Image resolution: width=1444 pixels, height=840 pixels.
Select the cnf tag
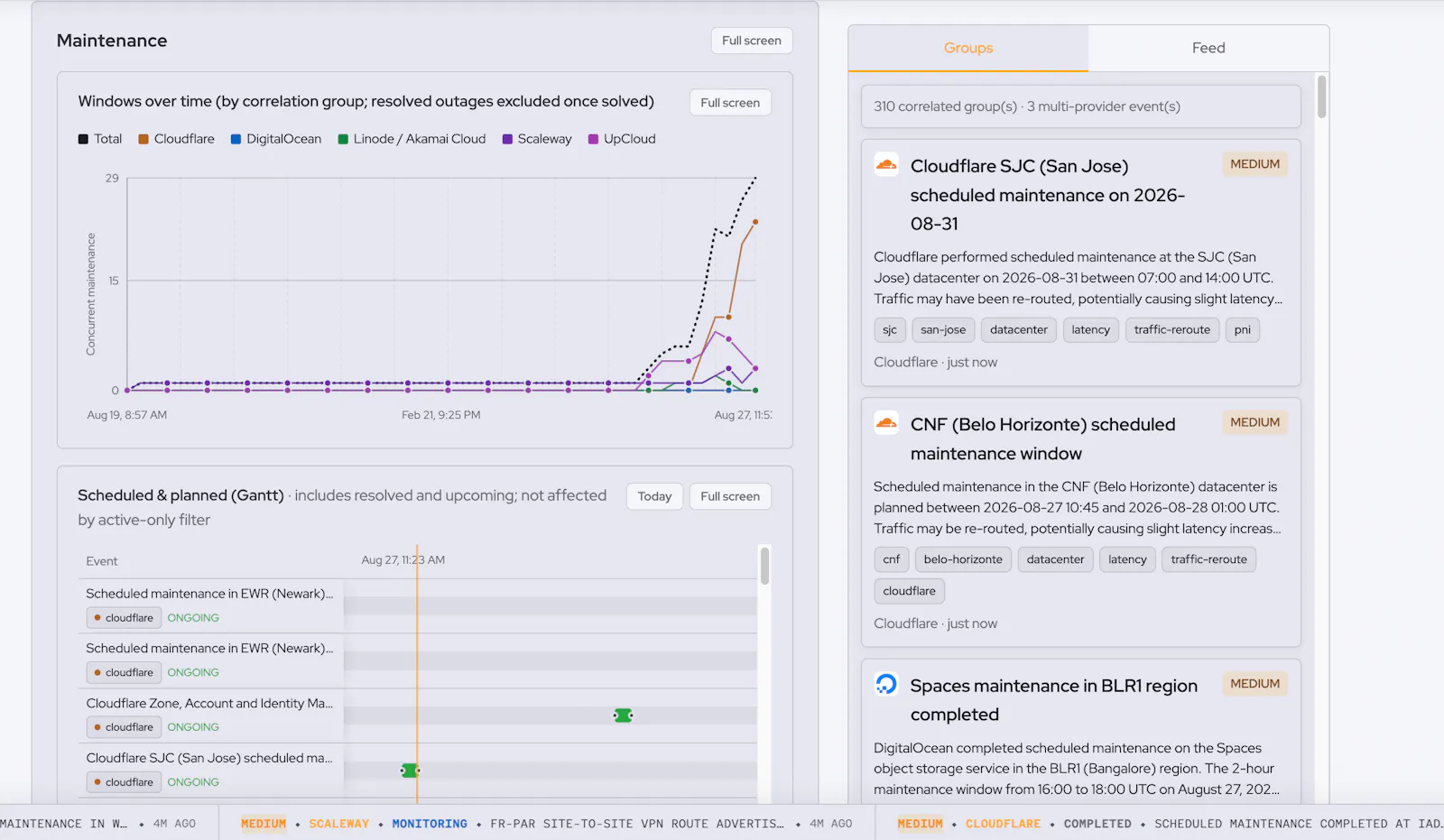pos(892,559)
